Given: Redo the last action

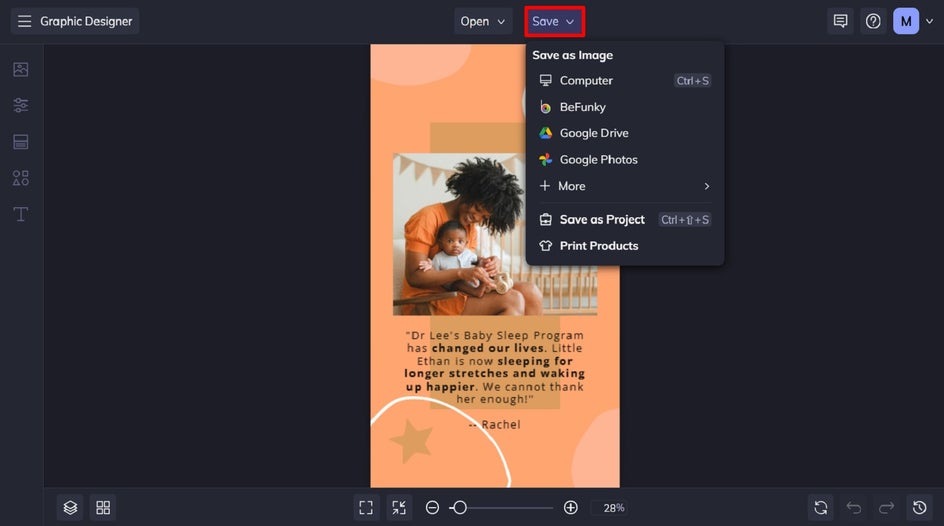Looking at the screenshot, I should click(x=886, y=507).
